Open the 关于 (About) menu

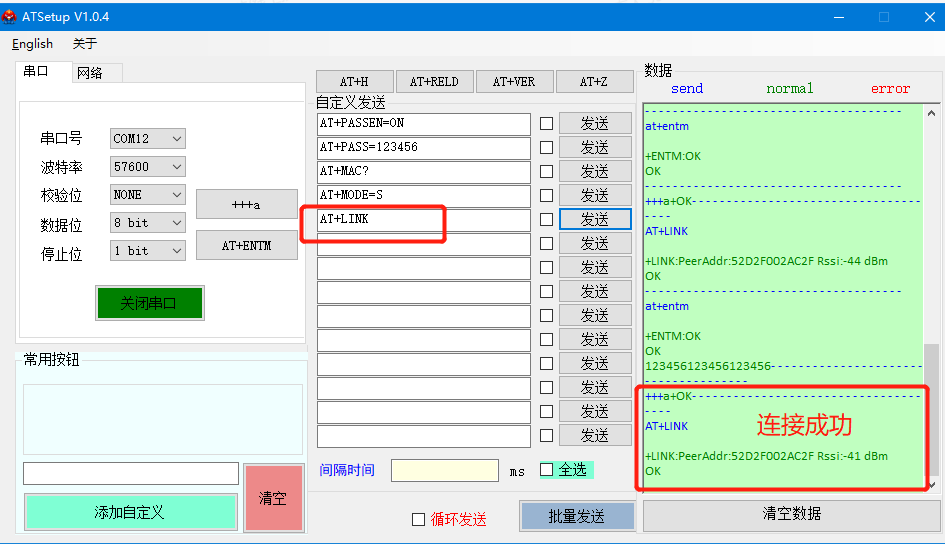85,44
